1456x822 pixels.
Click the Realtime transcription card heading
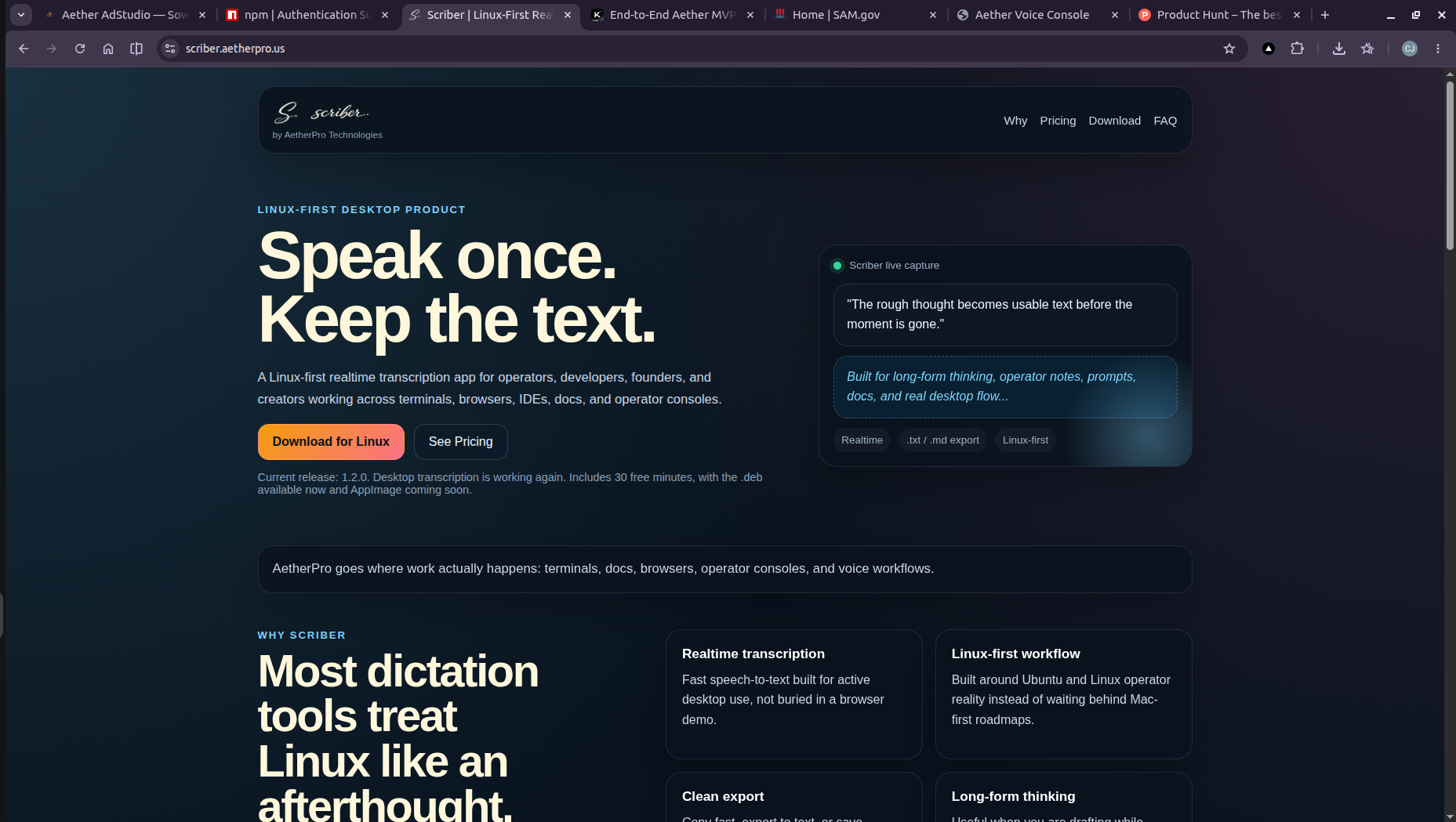pyautogui.click(x=753, y=654)
